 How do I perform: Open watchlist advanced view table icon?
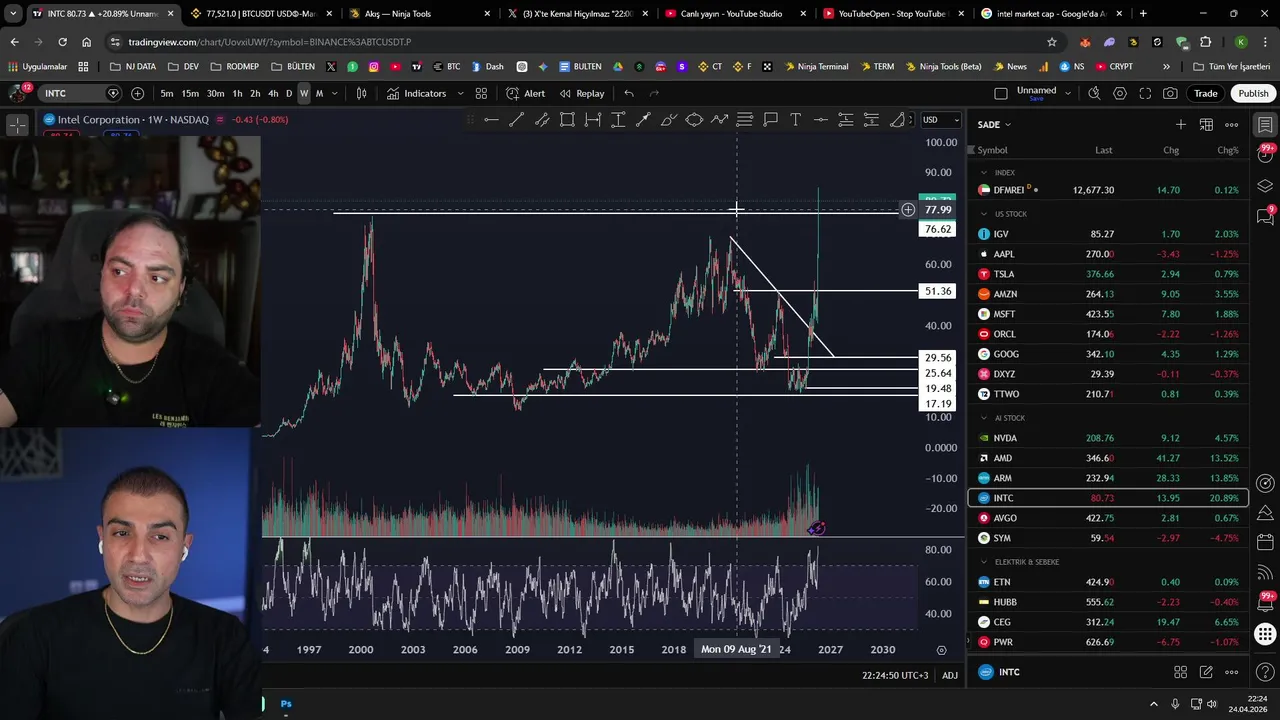(x=1206, y=125)
